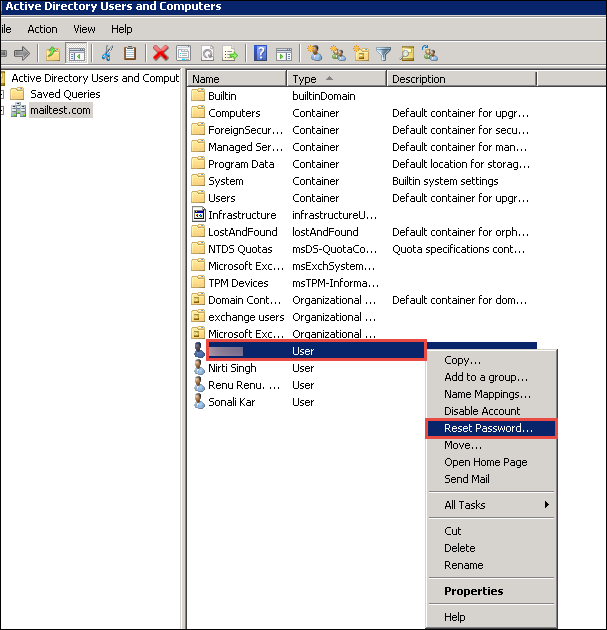
Task: Select the NTDS Quotas row
Action: 362,249
